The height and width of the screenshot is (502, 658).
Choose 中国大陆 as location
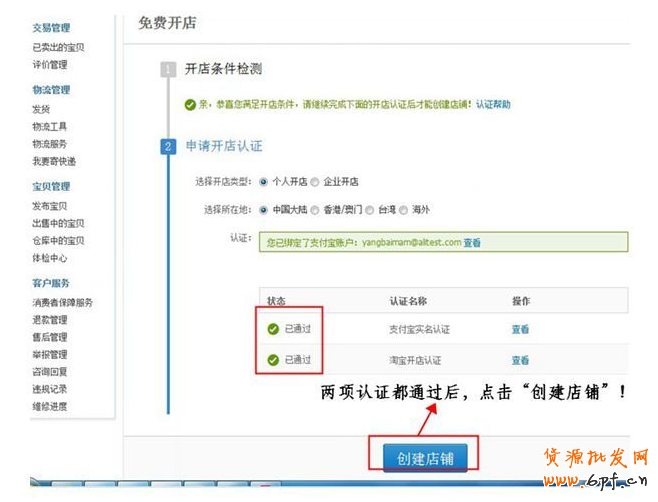264,210
